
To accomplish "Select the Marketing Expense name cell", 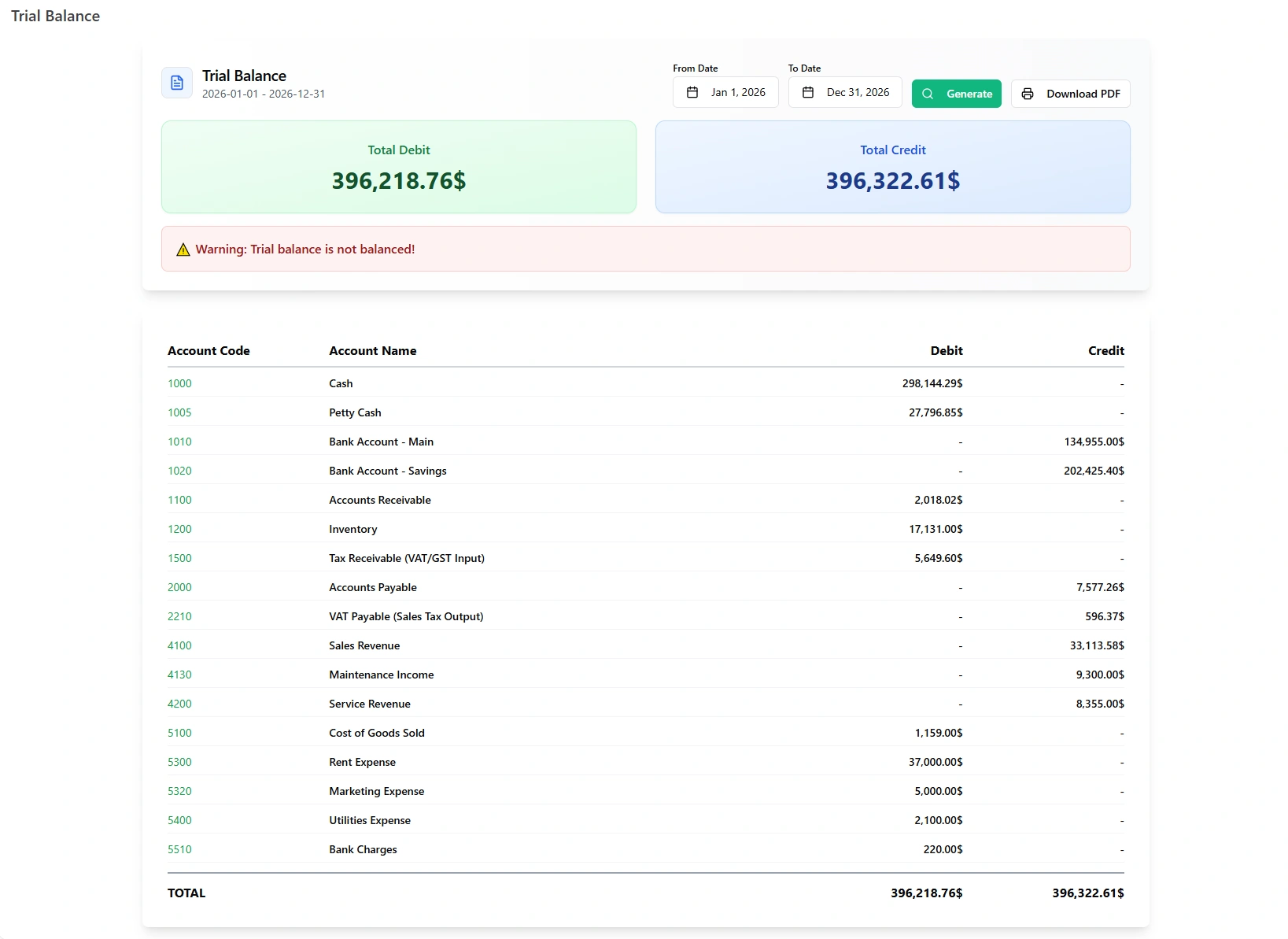I will tap(377, 791).
